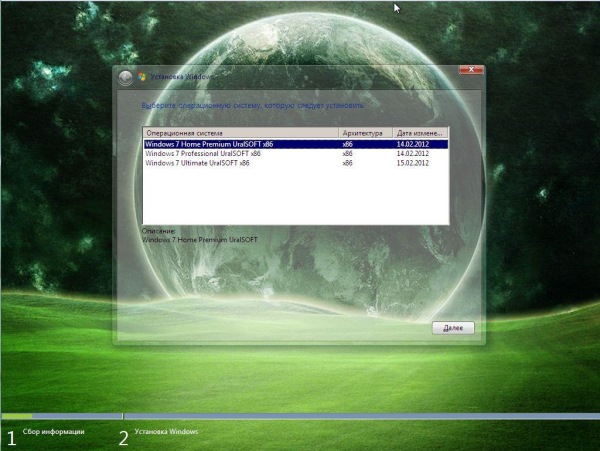The height and width of the screenshot is (451, 600).
Task: Click the 14.02.2012 date in Home Premium row
Action: (411, 144)
